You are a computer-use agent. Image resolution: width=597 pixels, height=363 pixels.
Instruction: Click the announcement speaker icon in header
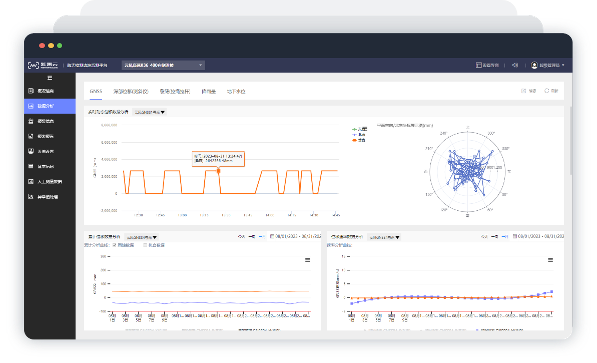515,65
